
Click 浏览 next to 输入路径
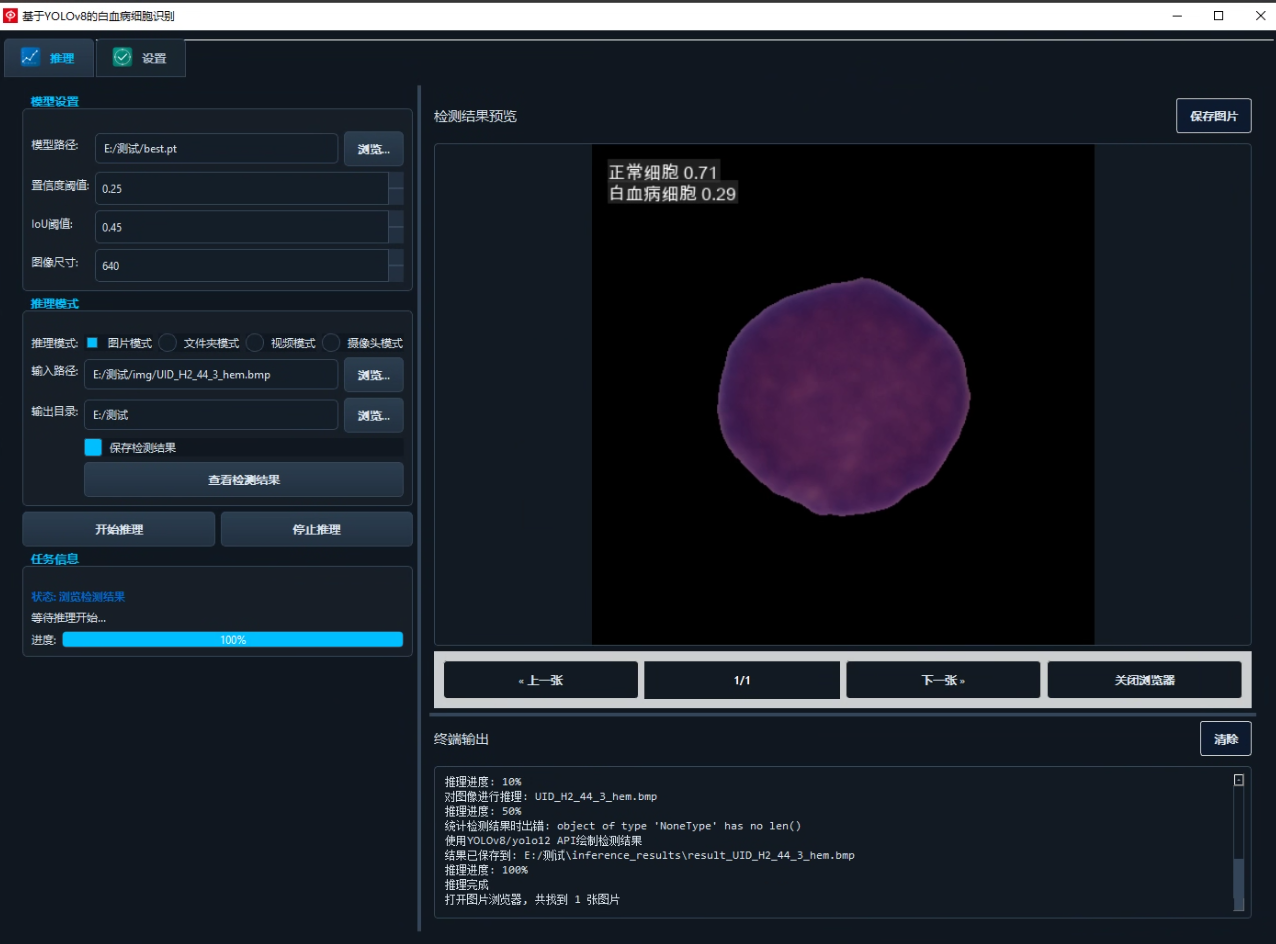tap(374, 375)
